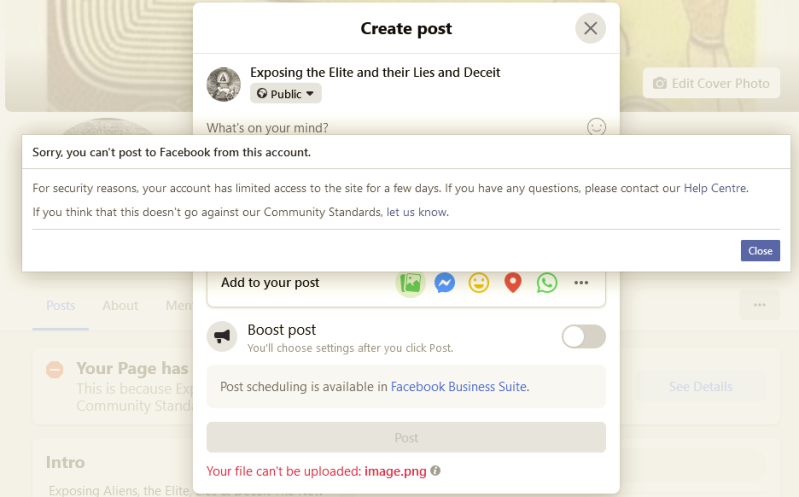Switch to the Posts tab

[61, 305]
